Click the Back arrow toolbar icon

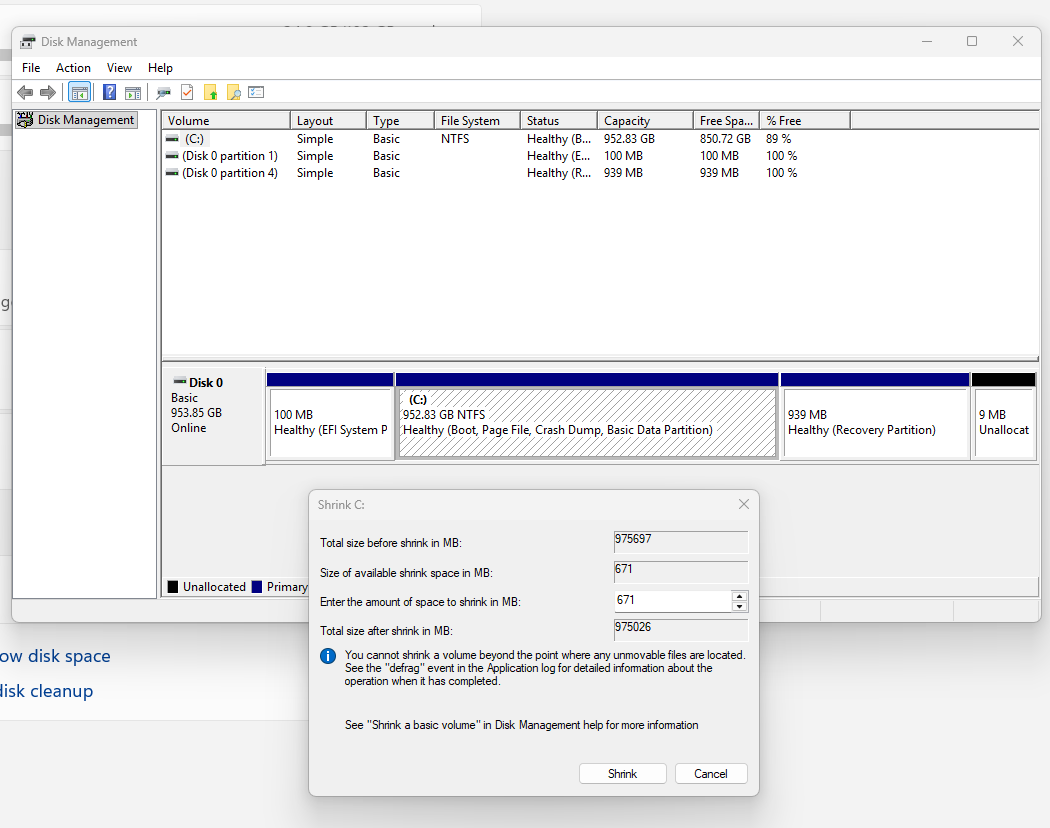(25, 92)
